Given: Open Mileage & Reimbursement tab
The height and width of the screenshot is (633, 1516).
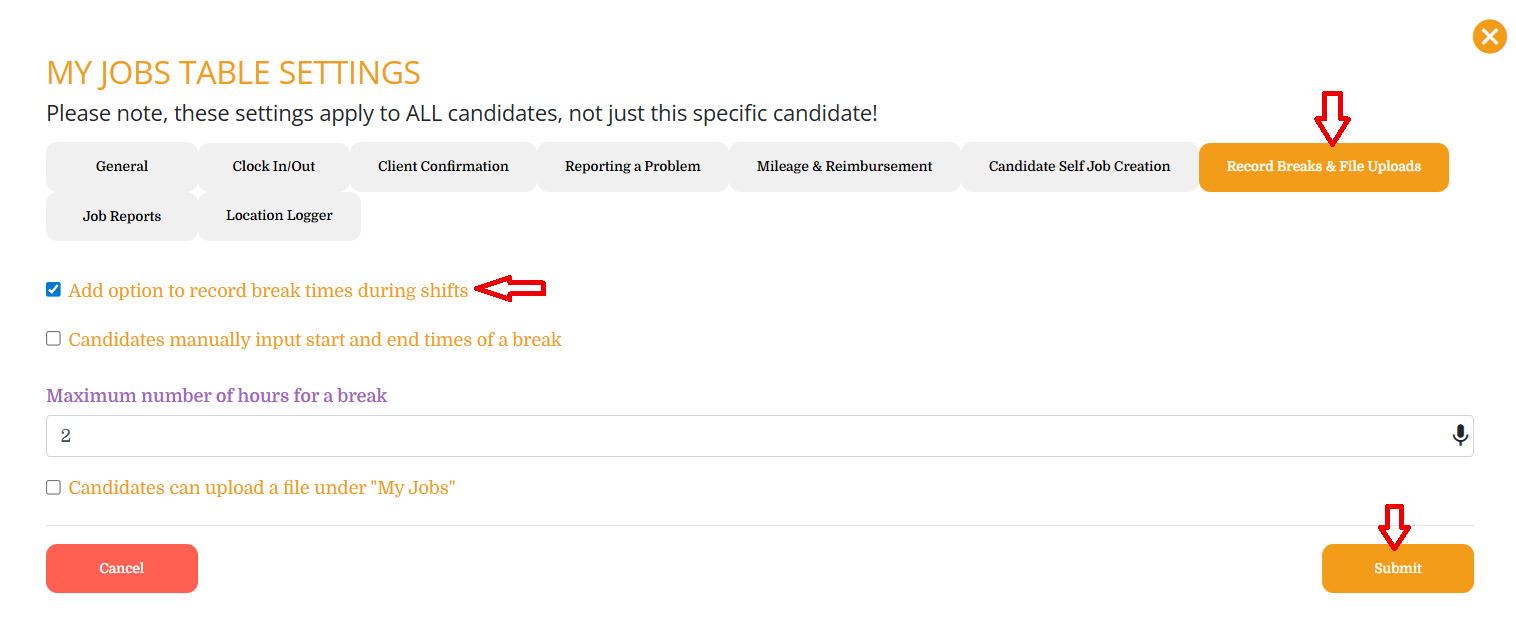Looking at the screenshot, I should (x=845, y=167).
